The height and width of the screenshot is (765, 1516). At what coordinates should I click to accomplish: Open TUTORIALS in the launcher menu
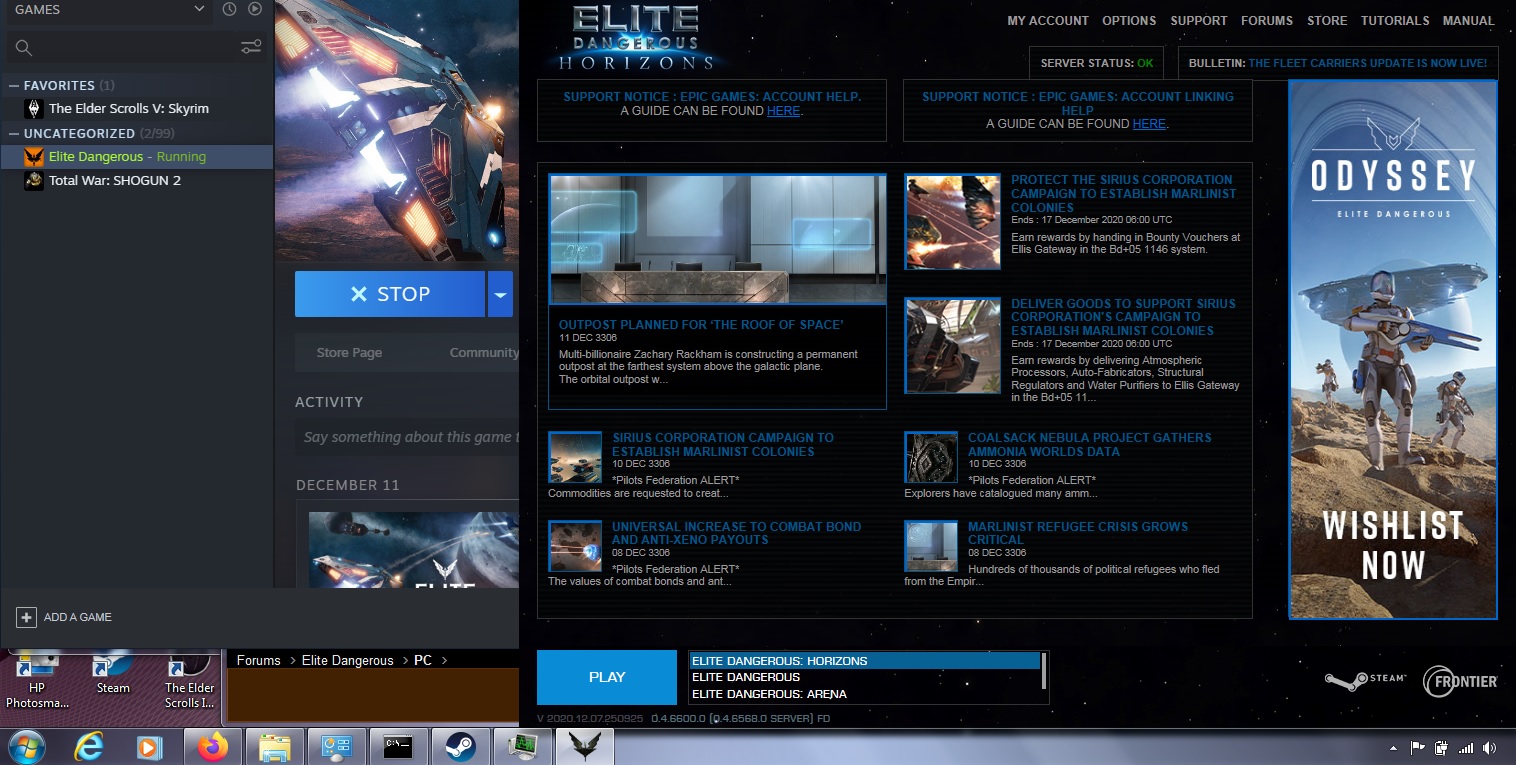(1395, 21)
